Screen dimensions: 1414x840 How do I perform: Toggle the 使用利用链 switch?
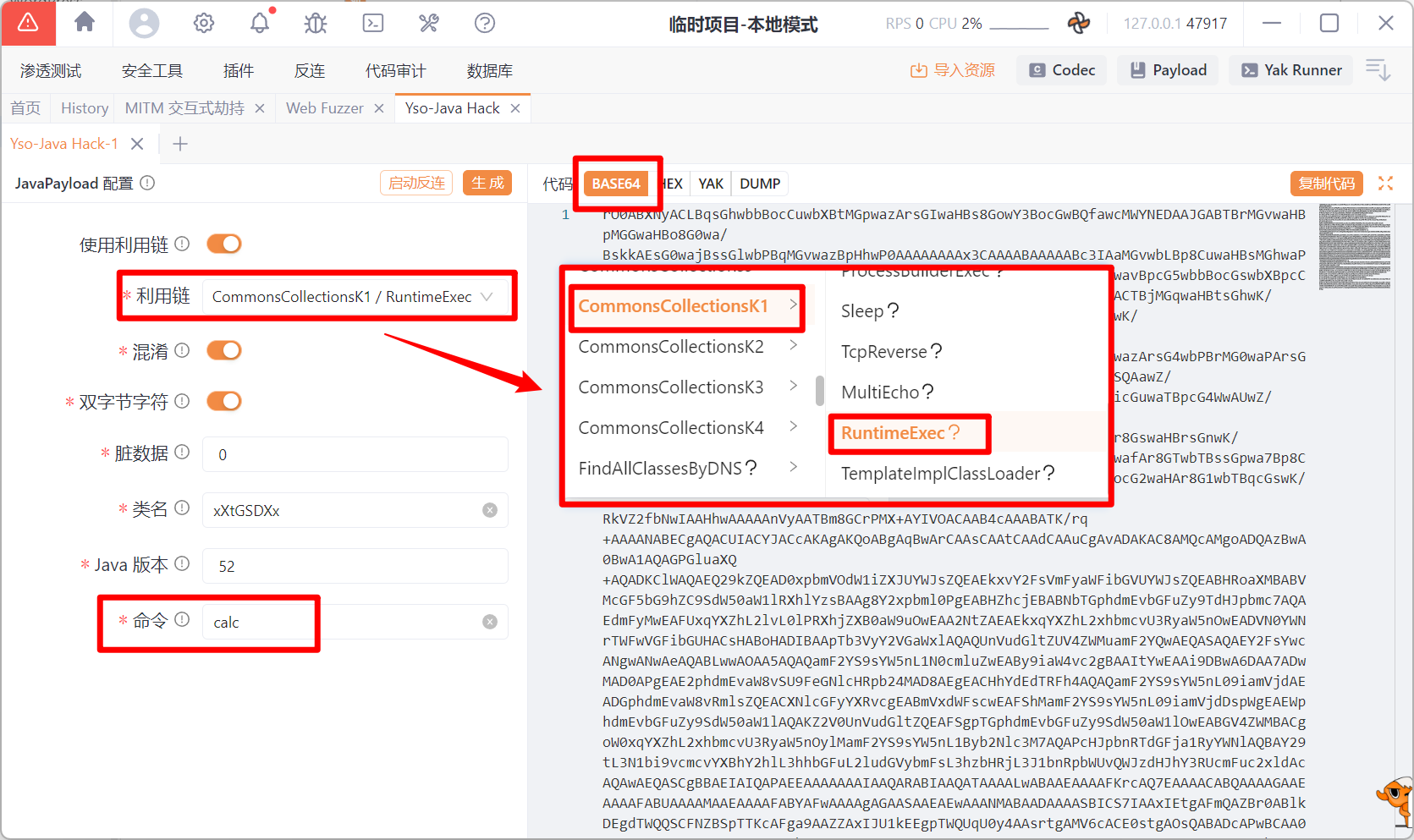(x=224, y=244)
